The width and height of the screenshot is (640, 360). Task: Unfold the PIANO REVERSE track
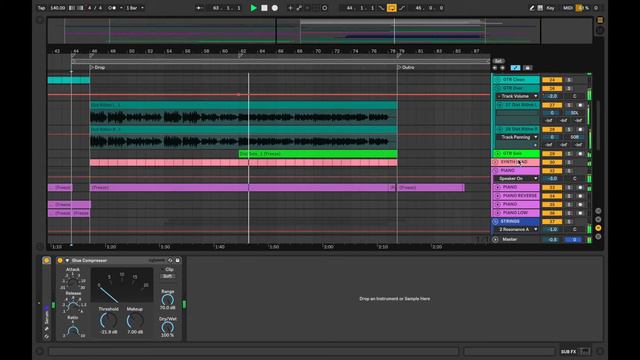498,196
